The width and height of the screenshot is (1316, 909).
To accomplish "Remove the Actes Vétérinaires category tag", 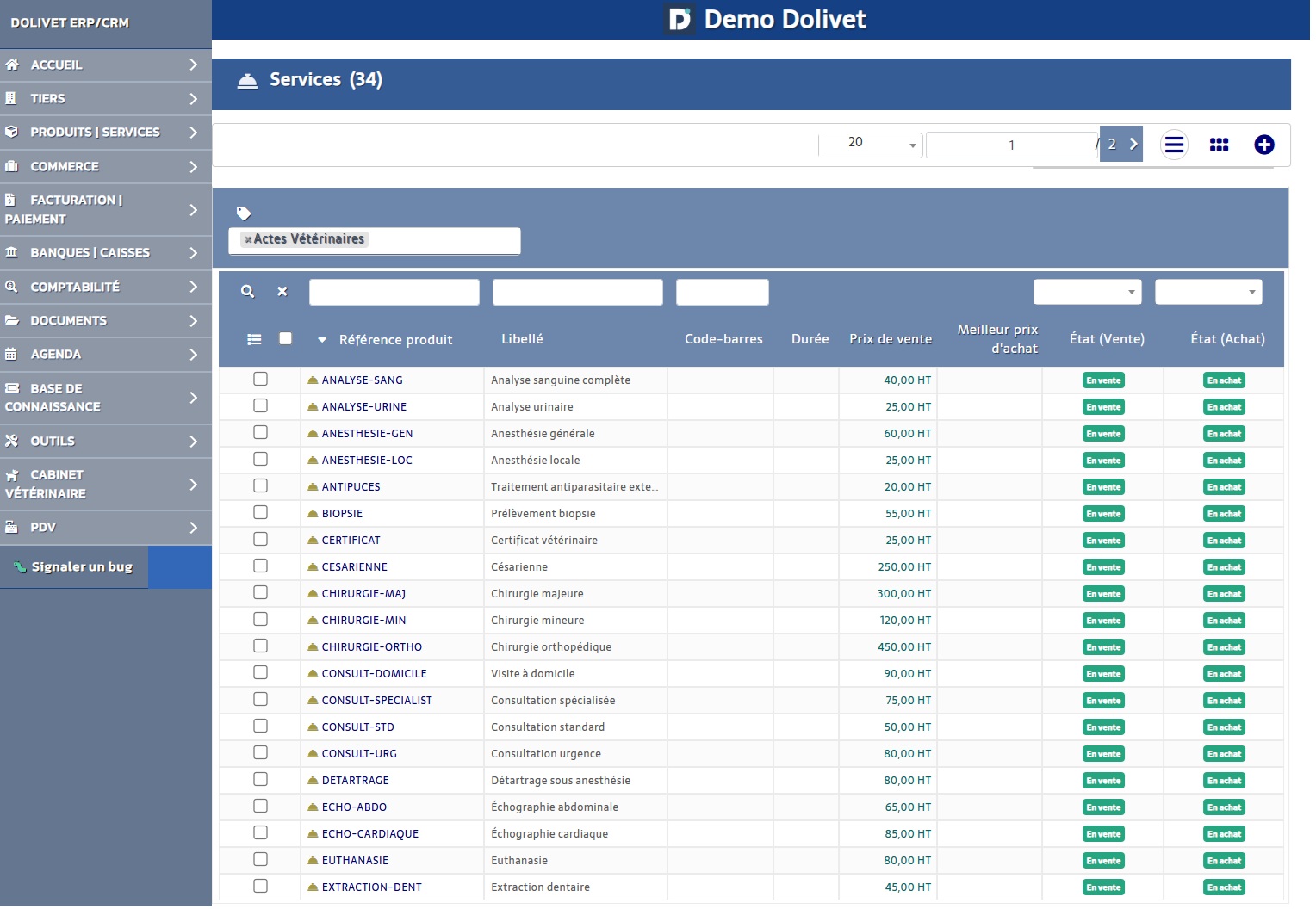I will (x=248, y=240).
